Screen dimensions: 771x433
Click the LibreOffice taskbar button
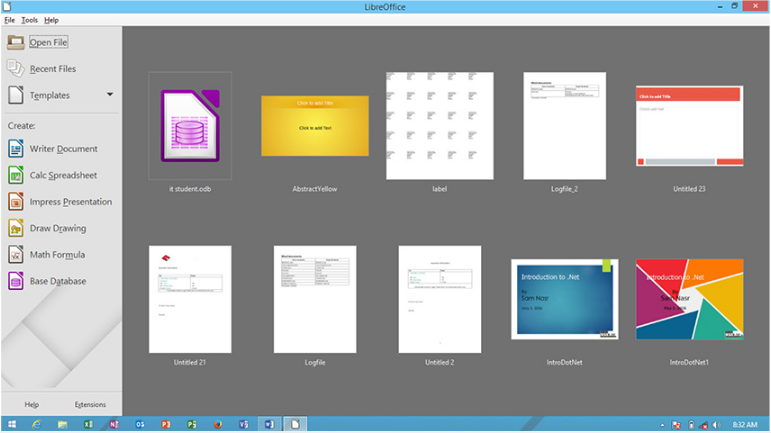tap(295, 424)
